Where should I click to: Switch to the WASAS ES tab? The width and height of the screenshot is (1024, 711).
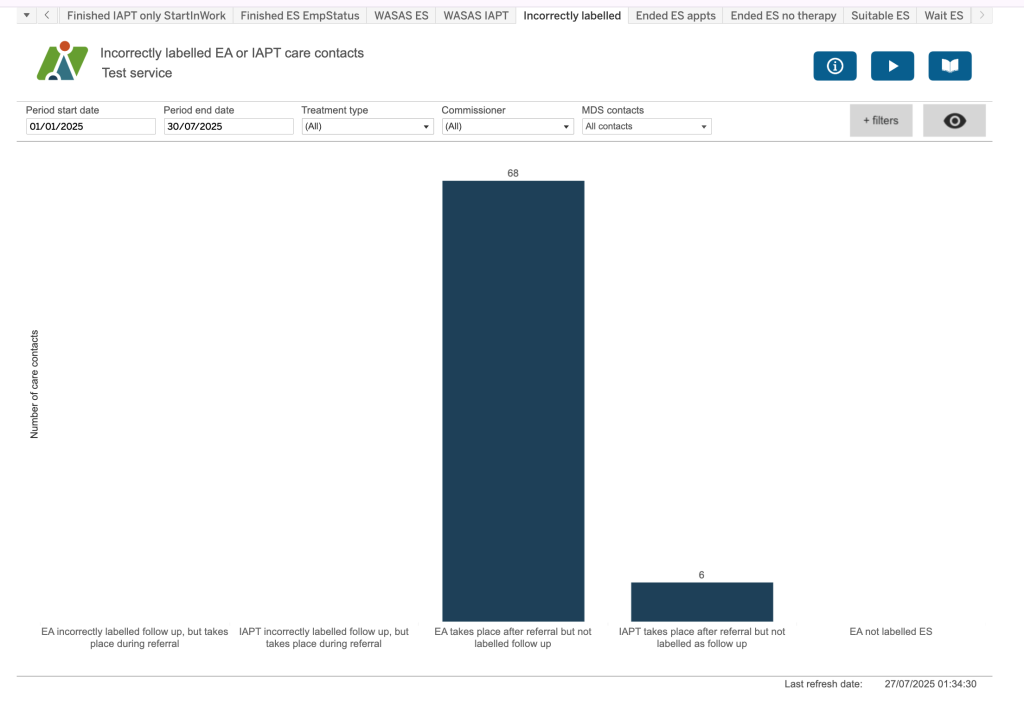click(x=400, y=16)
